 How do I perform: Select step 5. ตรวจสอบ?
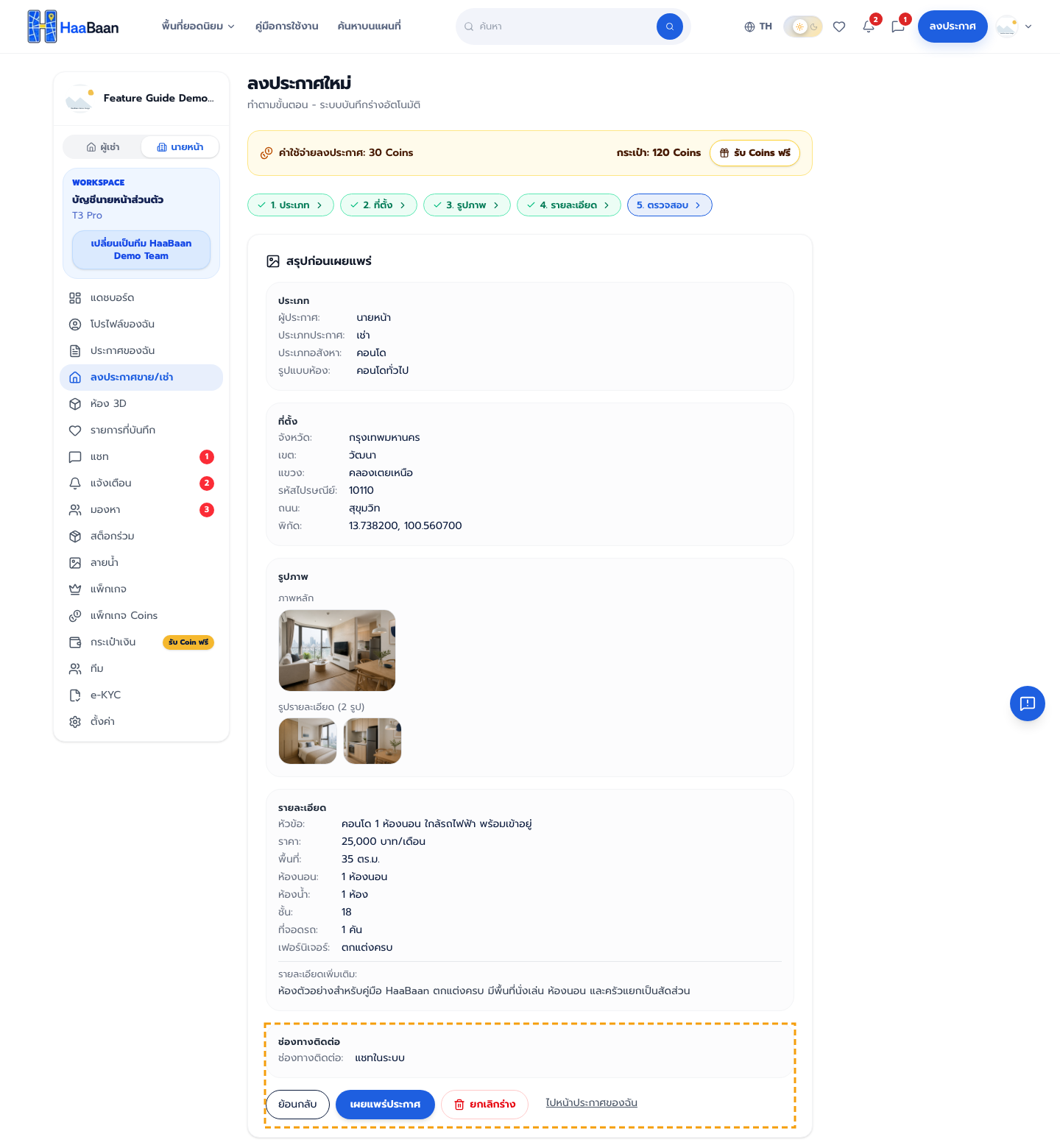[670, 205]
